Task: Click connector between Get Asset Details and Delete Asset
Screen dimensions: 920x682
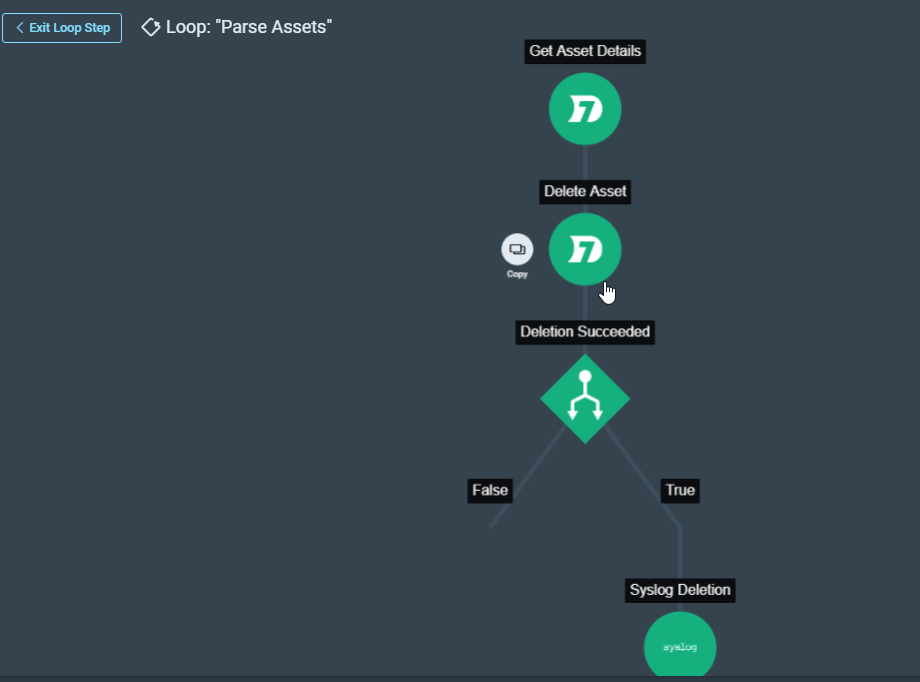Action: [585, 162]
